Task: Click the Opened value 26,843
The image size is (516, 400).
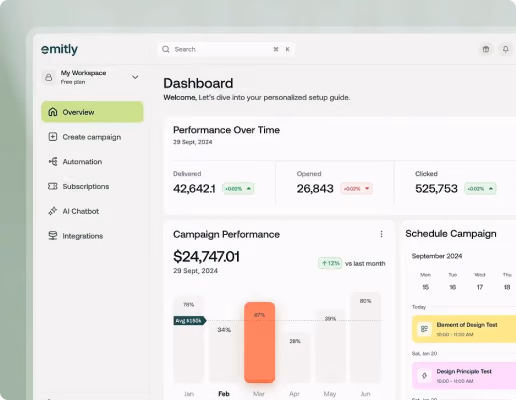Action: click(315, 189)
